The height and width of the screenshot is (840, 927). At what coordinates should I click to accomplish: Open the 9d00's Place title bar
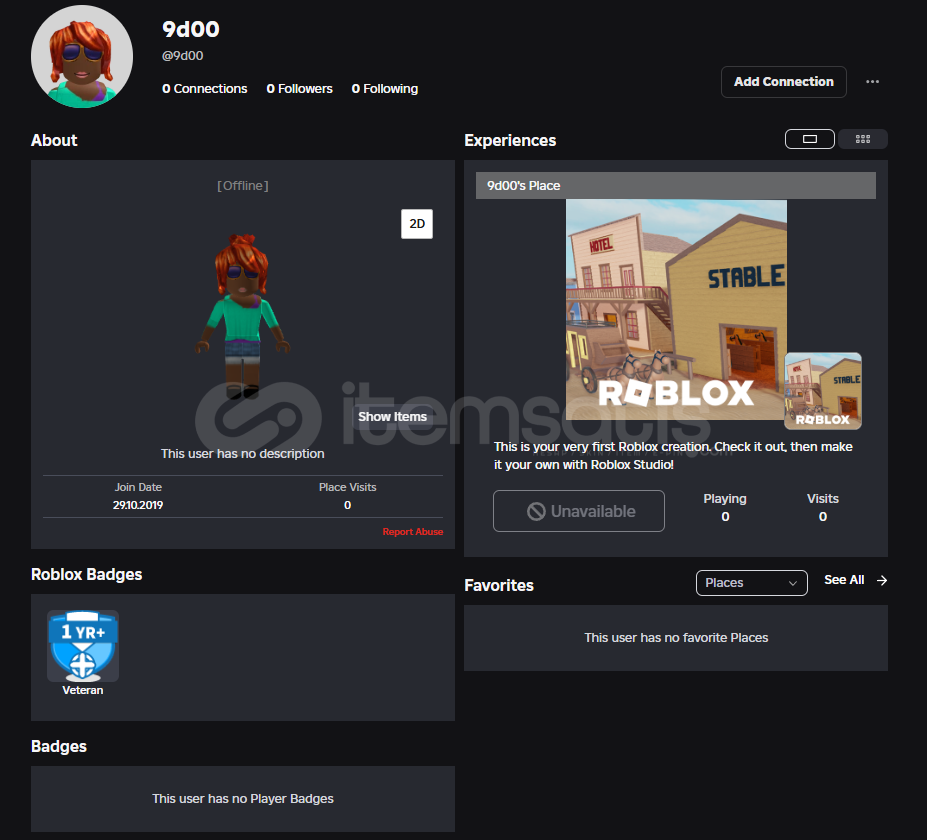676,186
